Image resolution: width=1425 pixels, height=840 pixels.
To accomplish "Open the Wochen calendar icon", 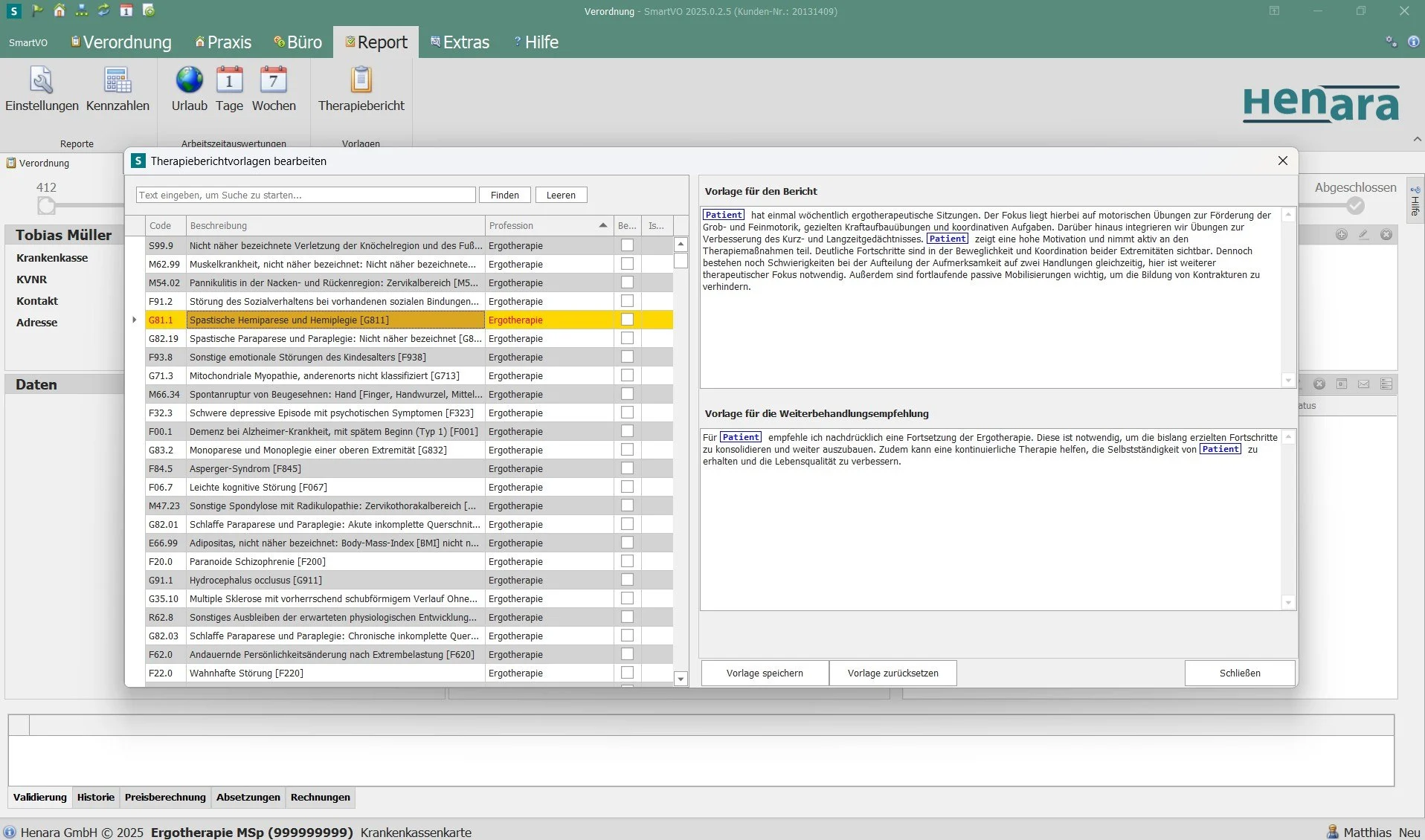I will pyautogui.click(x=273, y=80).
